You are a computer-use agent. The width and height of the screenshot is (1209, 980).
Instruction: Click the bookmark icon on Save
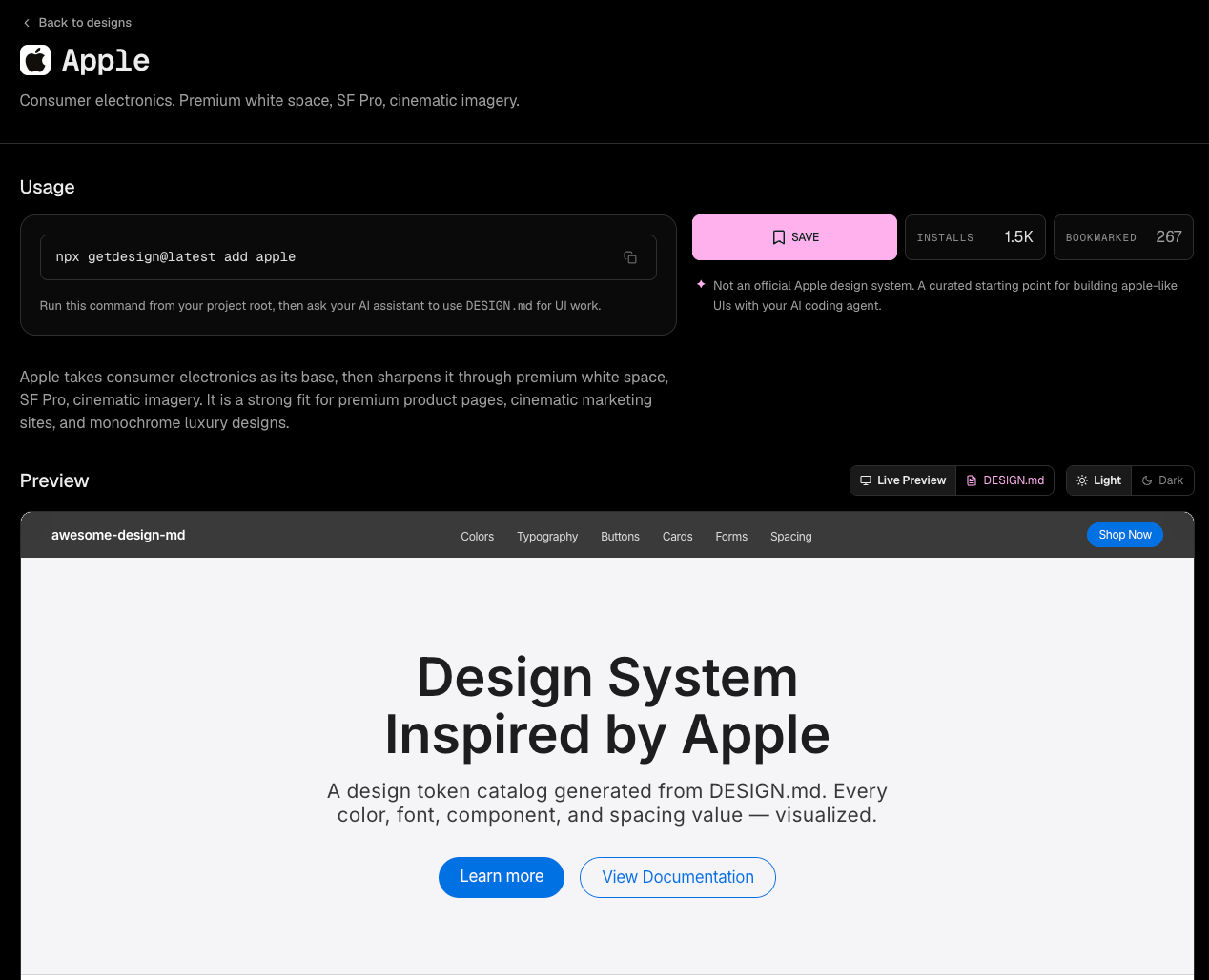(x=779, y=237)
